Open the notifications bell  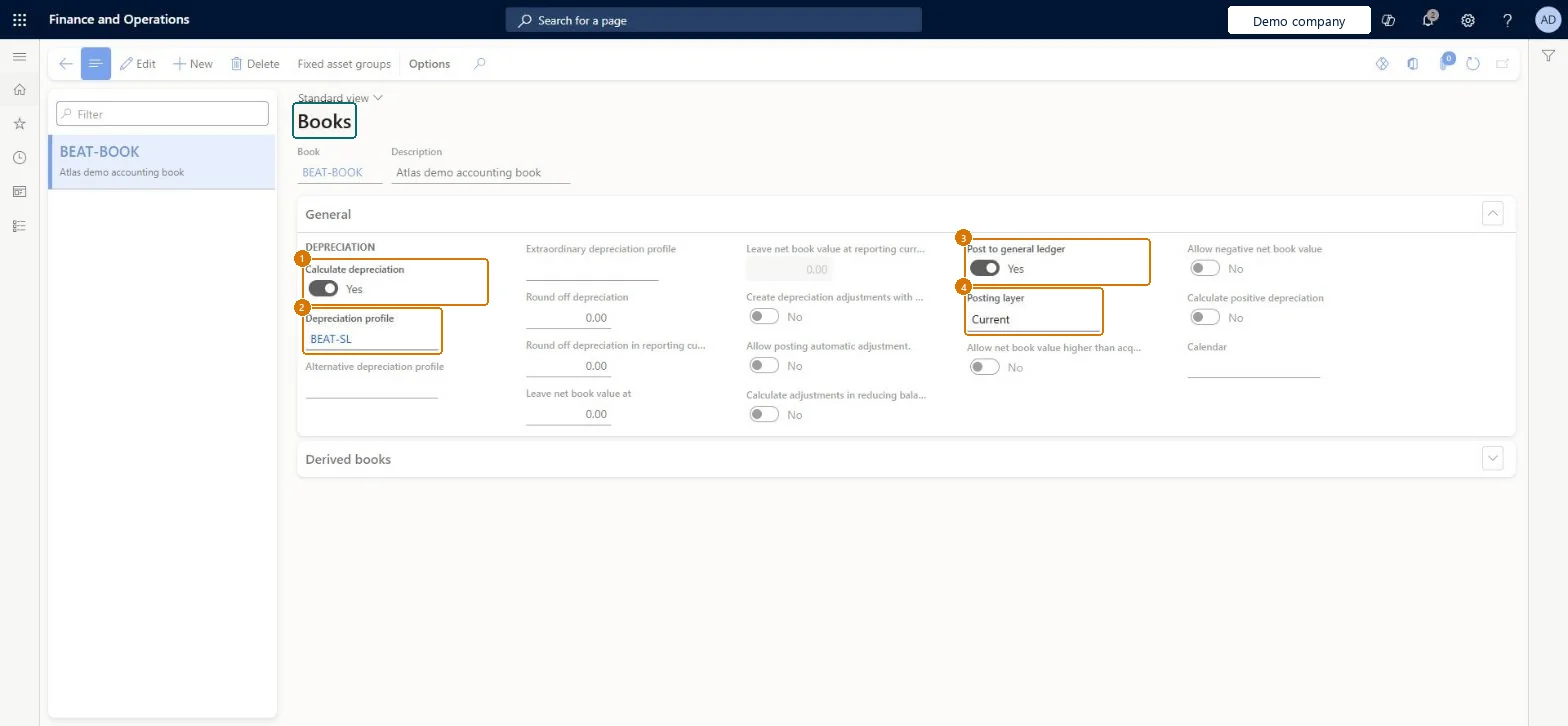[1429, 19]
